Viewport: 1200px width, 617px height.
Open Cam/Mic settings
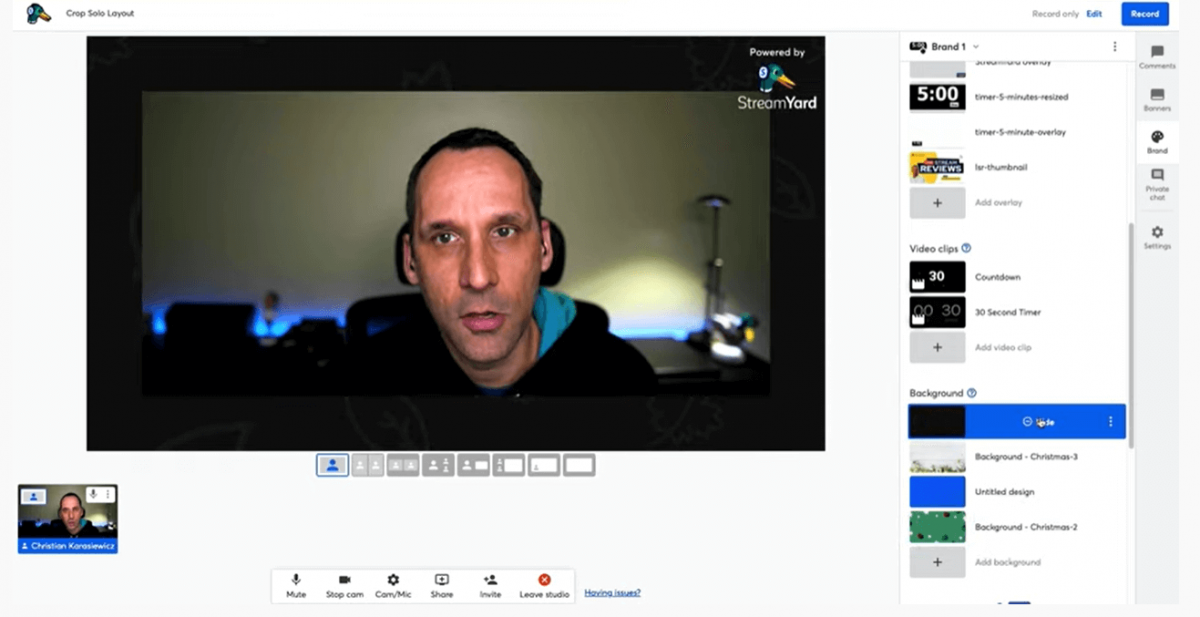coord(393,586)
